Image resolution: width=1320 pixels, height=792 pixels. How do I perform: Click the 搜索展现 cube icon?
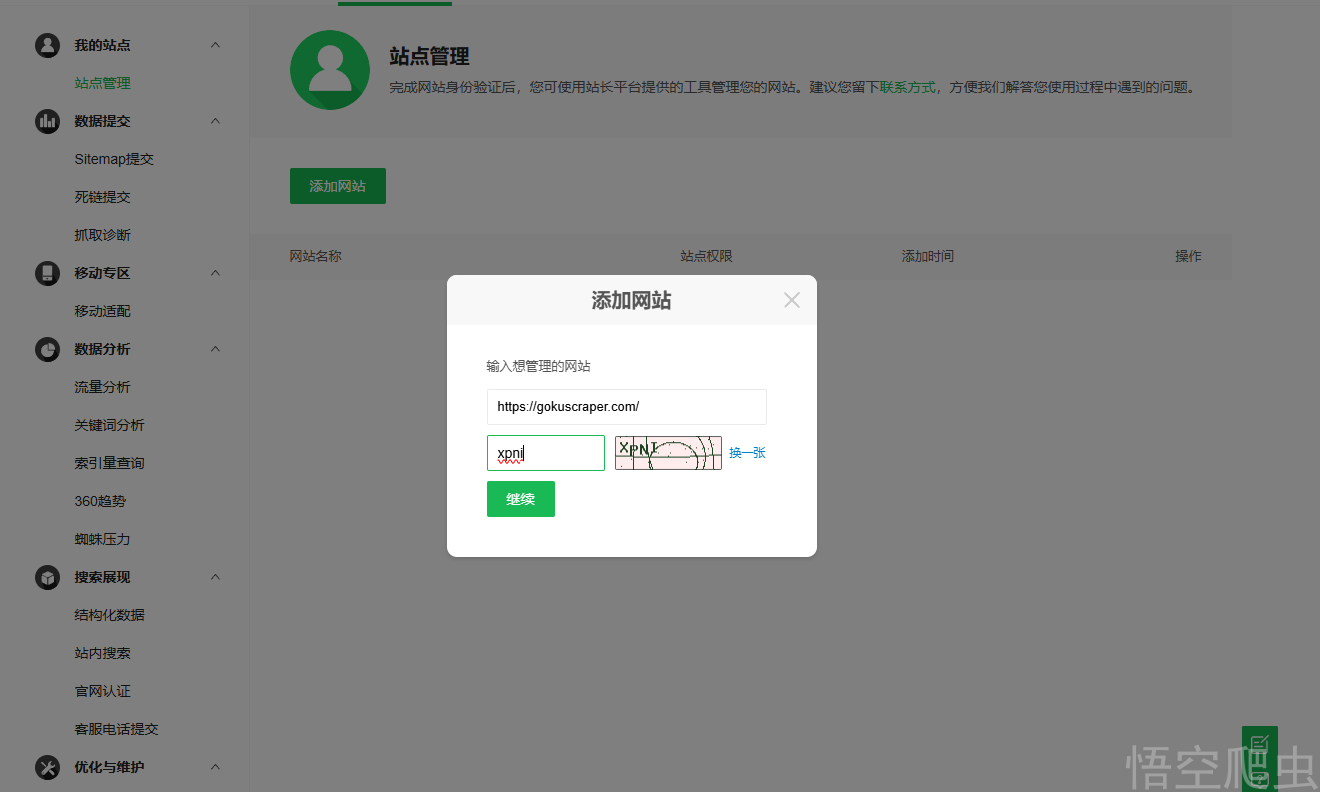pyautogui.click(x=47, y=577)
